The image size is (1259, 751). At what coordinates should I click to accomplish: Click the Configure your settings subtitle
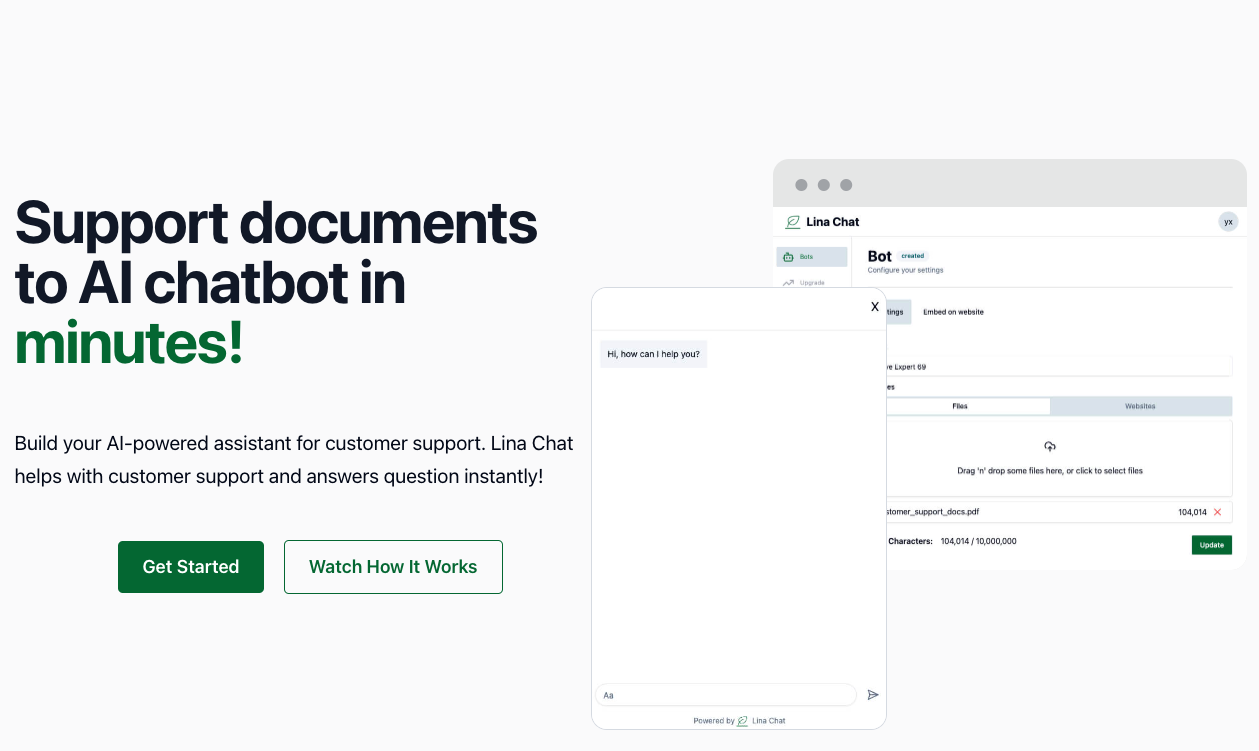point(905,270)
